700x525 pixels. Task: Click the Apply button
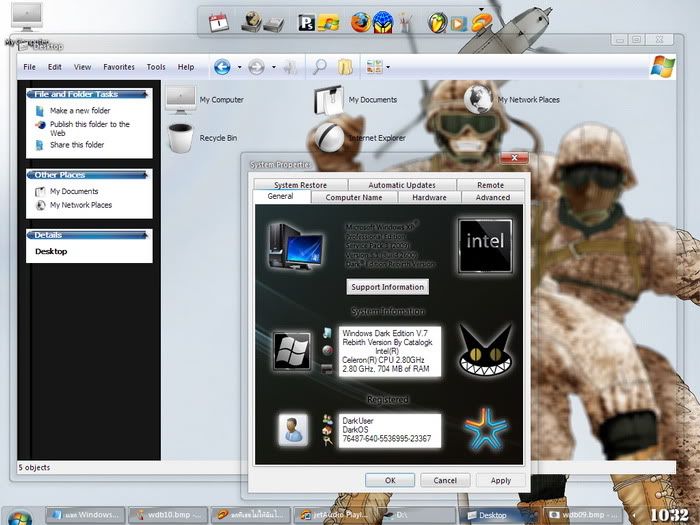coord(500,480)
